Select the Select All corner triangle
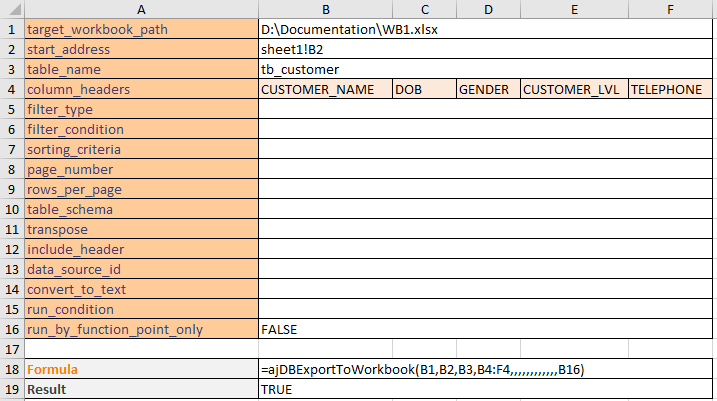This screenshot has height=401, width=717. point(12,9)
